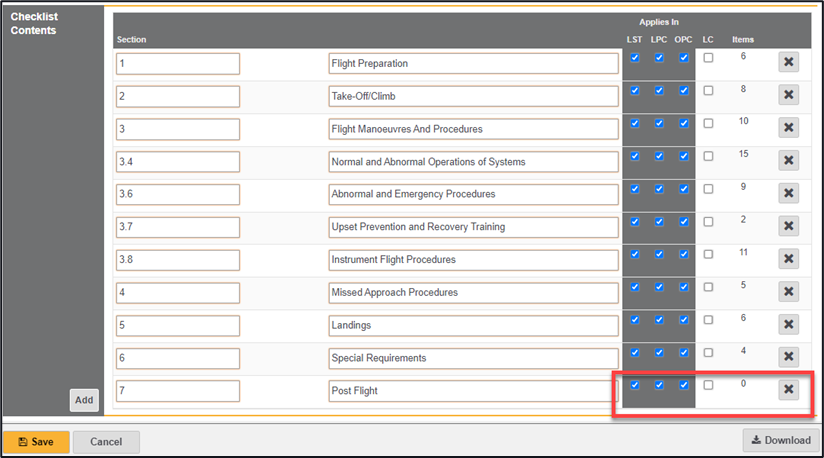Screen dimensions: 824x458
Task: Remove the Abnormal and Emergency Procedures row
Action: (x=788, y=193)
